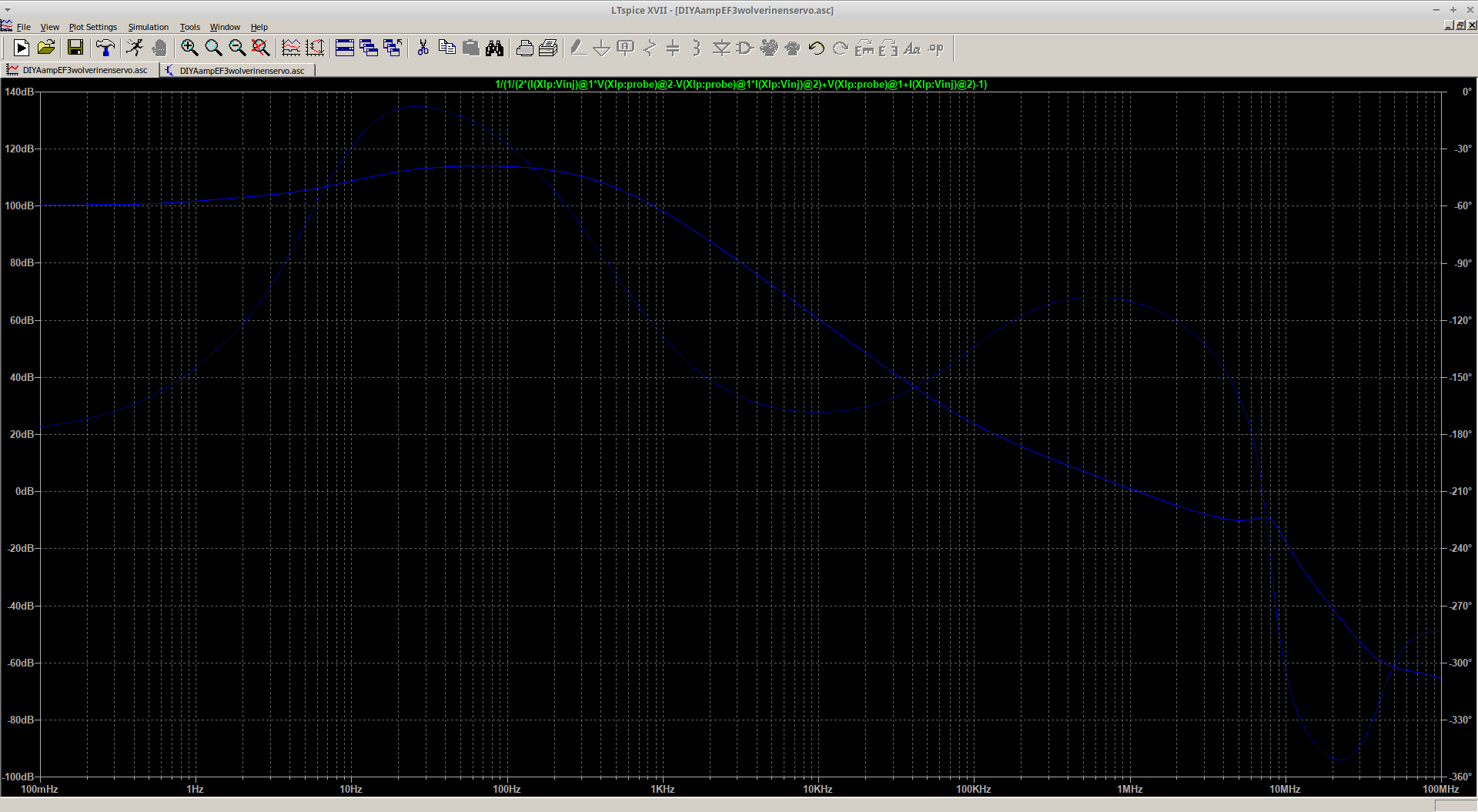Open the View menu
This screenshot has width=1478, height=812.
coord(50,27)
